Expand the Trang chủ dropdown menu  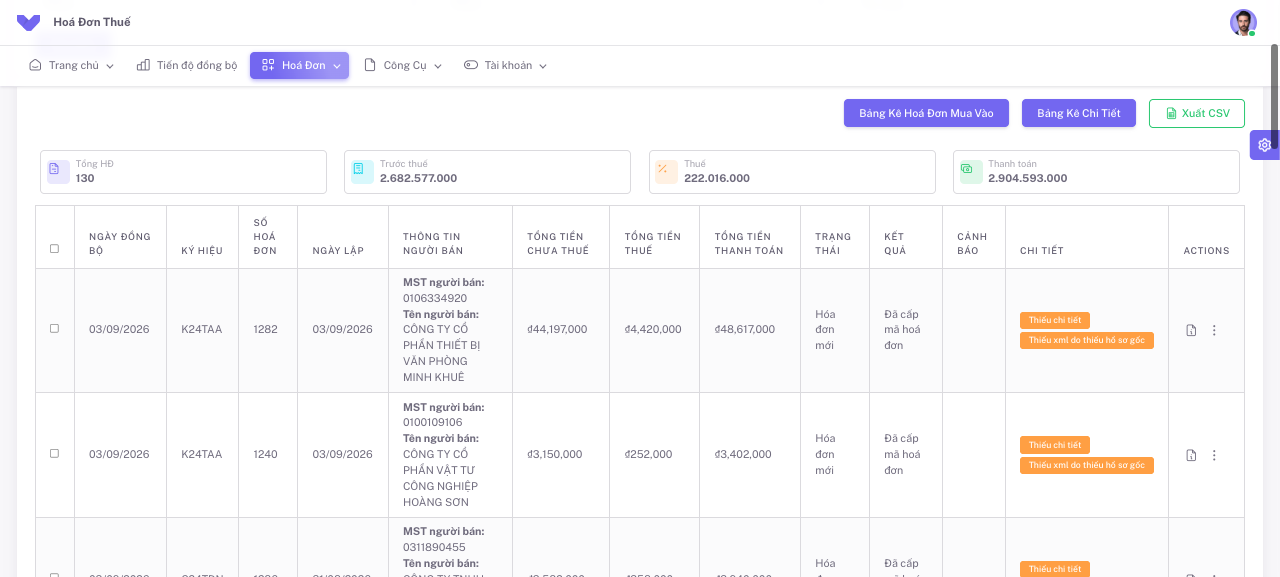(110, 66)
